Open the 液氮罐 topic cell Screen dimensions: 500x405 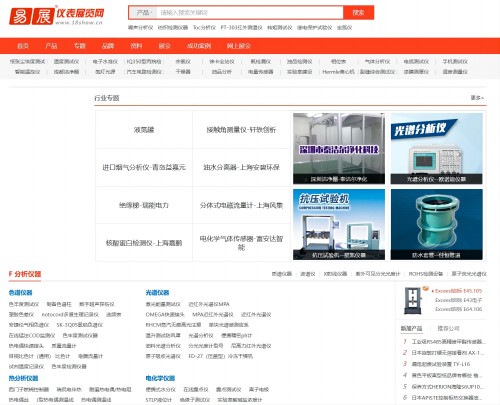(x=144, y=130)
